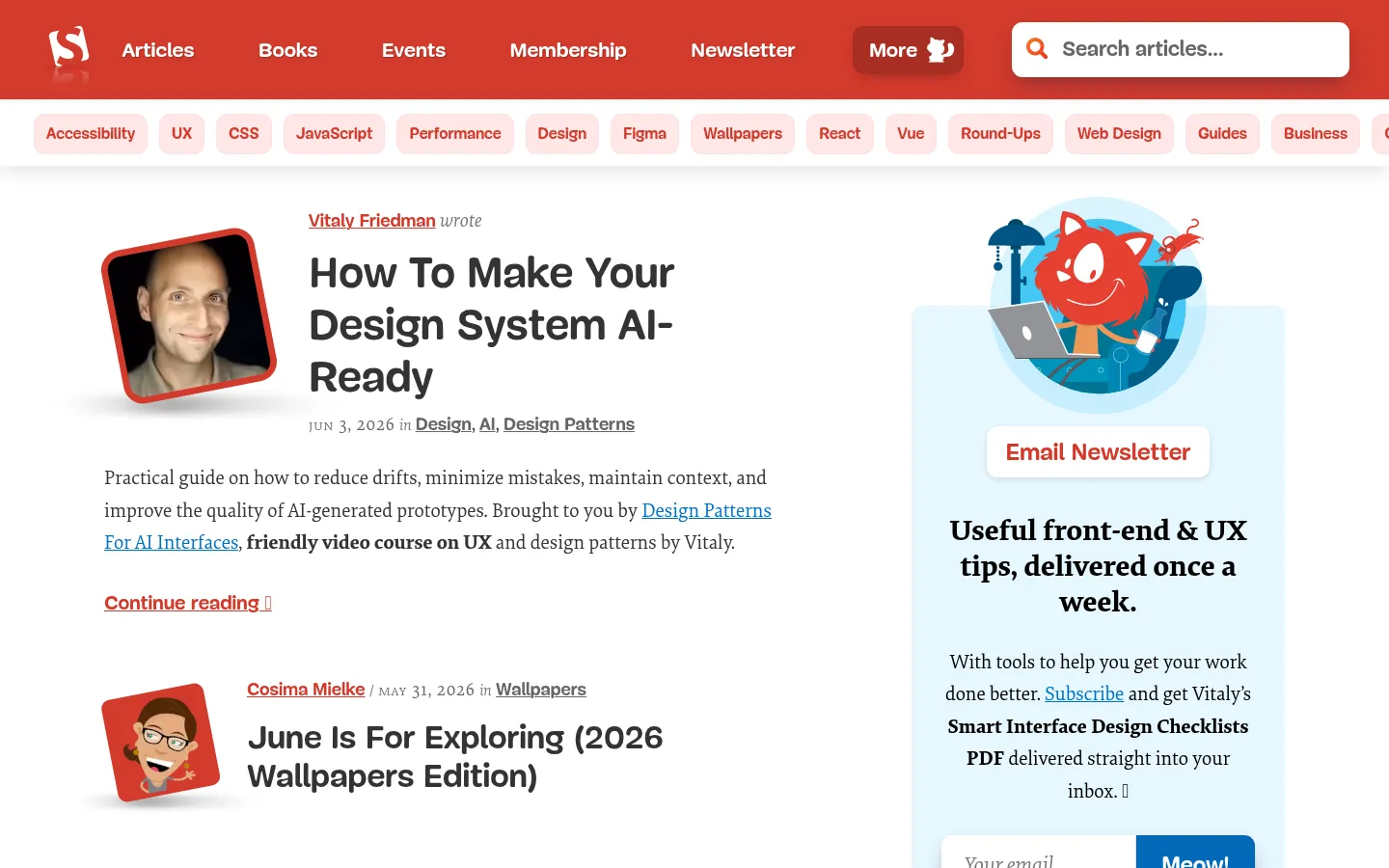Click the Email Newsletter button

pyautogui.click(x=1098, y=451)
